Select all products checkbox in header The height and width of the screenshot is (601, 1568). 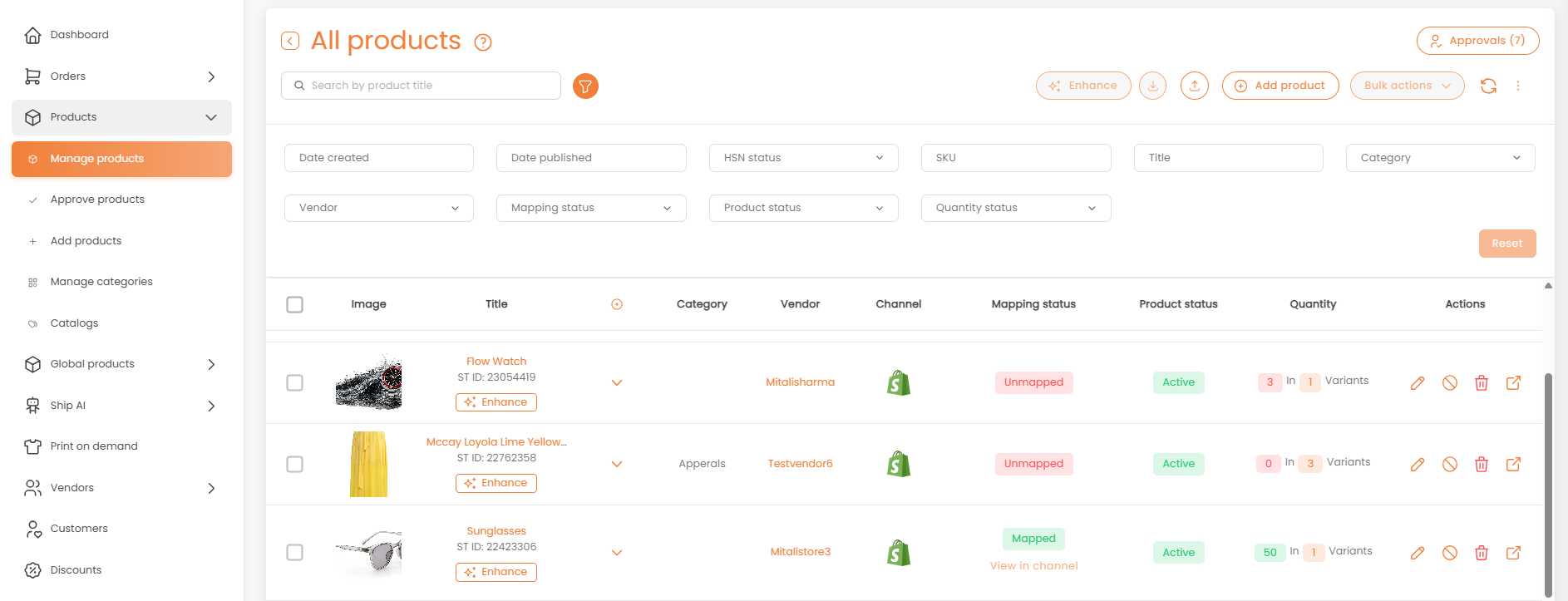tap(294, 304)
